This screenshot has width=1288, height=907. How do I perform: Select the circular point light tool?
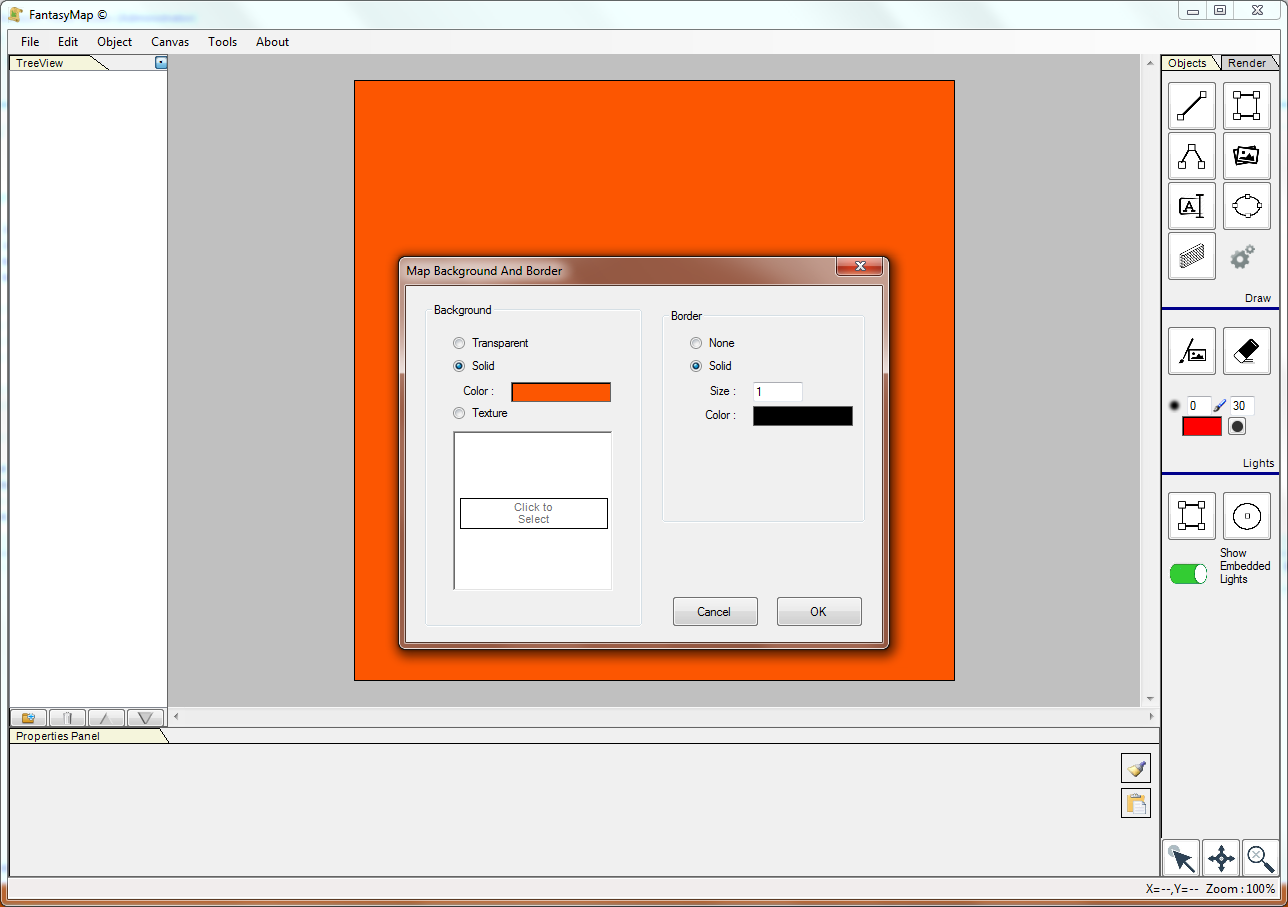click(x=1246, y=516)
